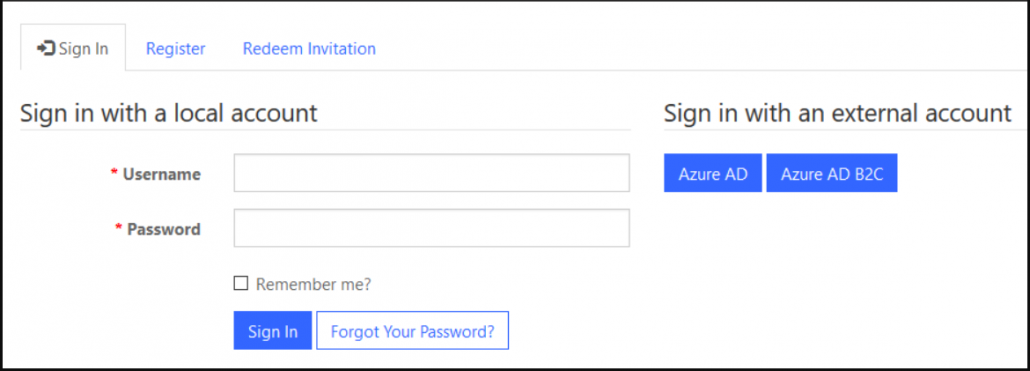Click the "Remember me?" label text

coord(313,284)
